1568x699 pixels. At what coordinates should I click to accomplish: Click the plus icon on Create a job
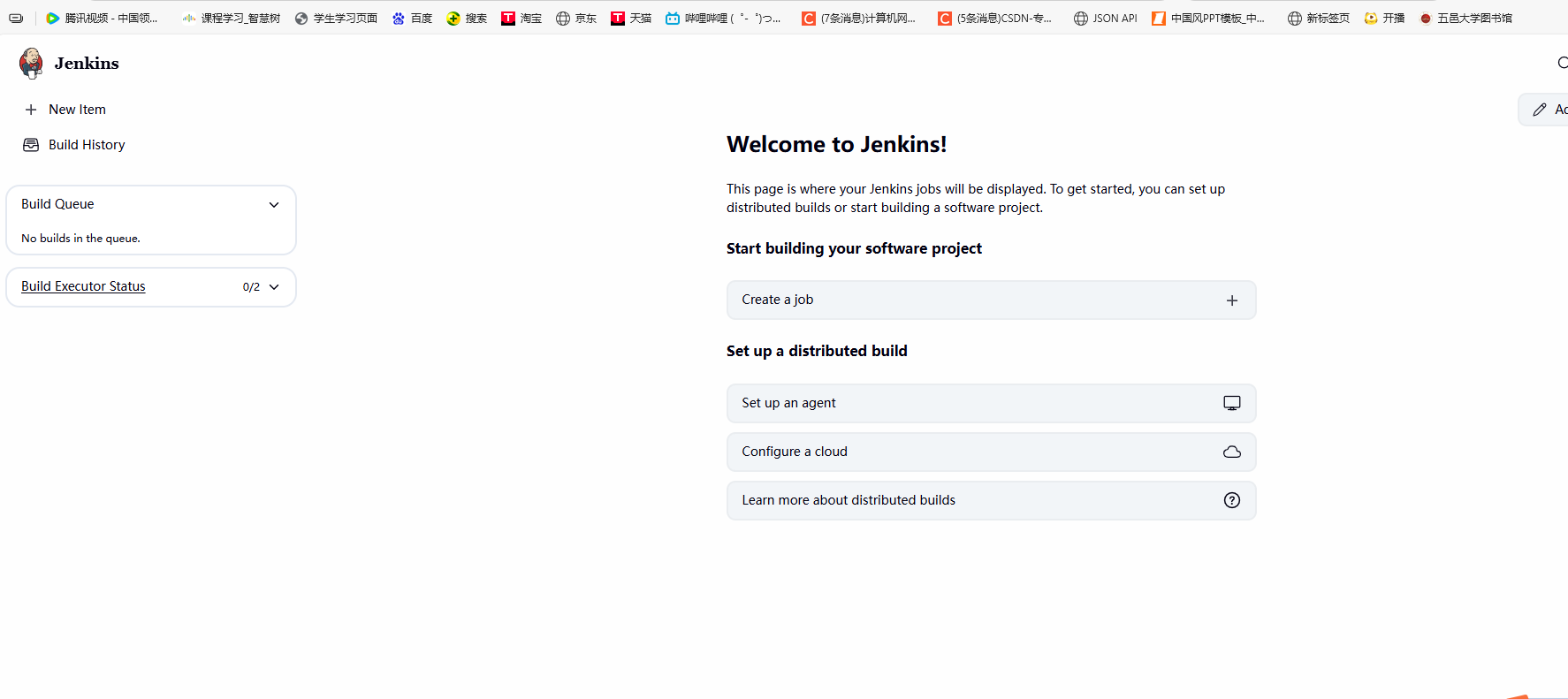(1232, 300)
